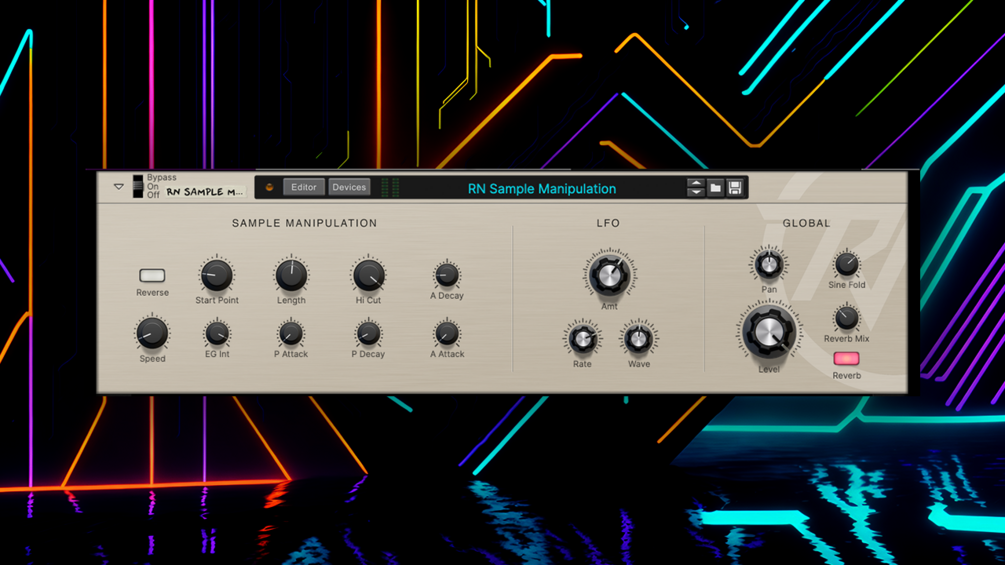1005x565 pixels.
Task: Click the large Level knob
Action: (x=768, y=332)
